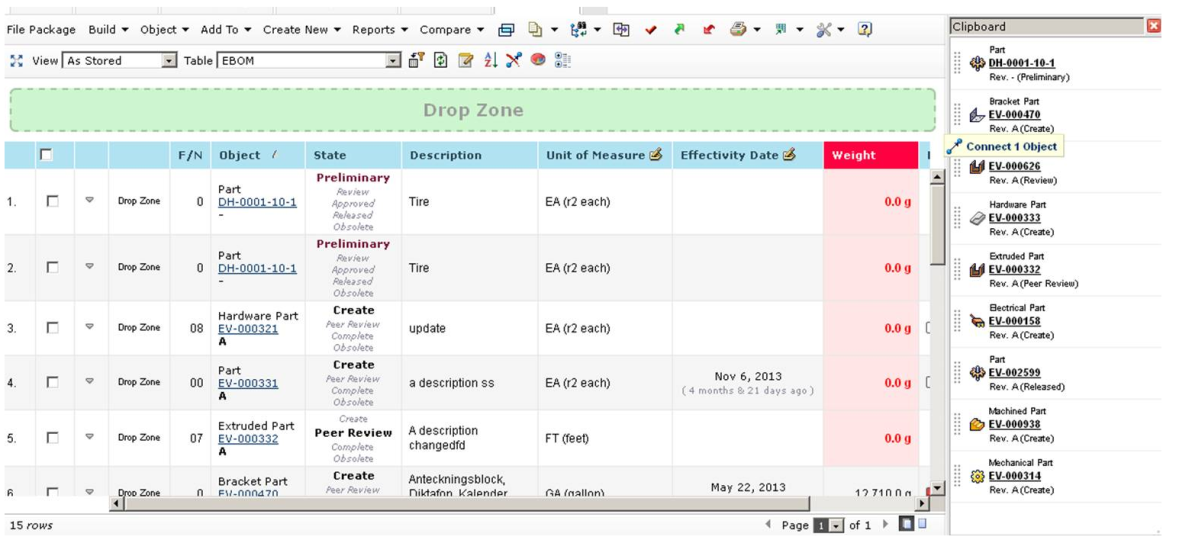The width and height of the screenshot is (1179, 543).
Task: Expand the row 3 action arrow
Action: 90,327
